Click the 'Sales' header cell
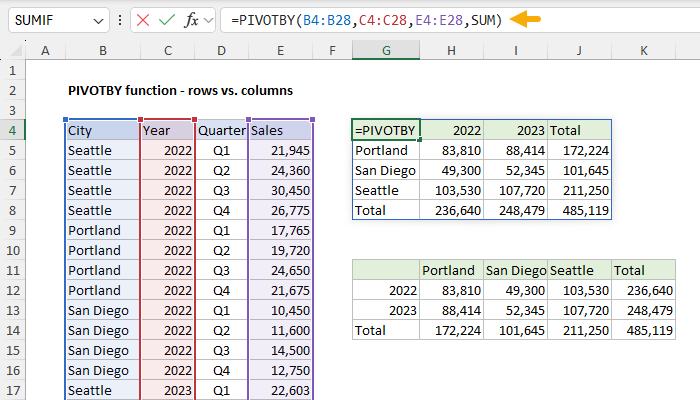 [x=280, y=130]
